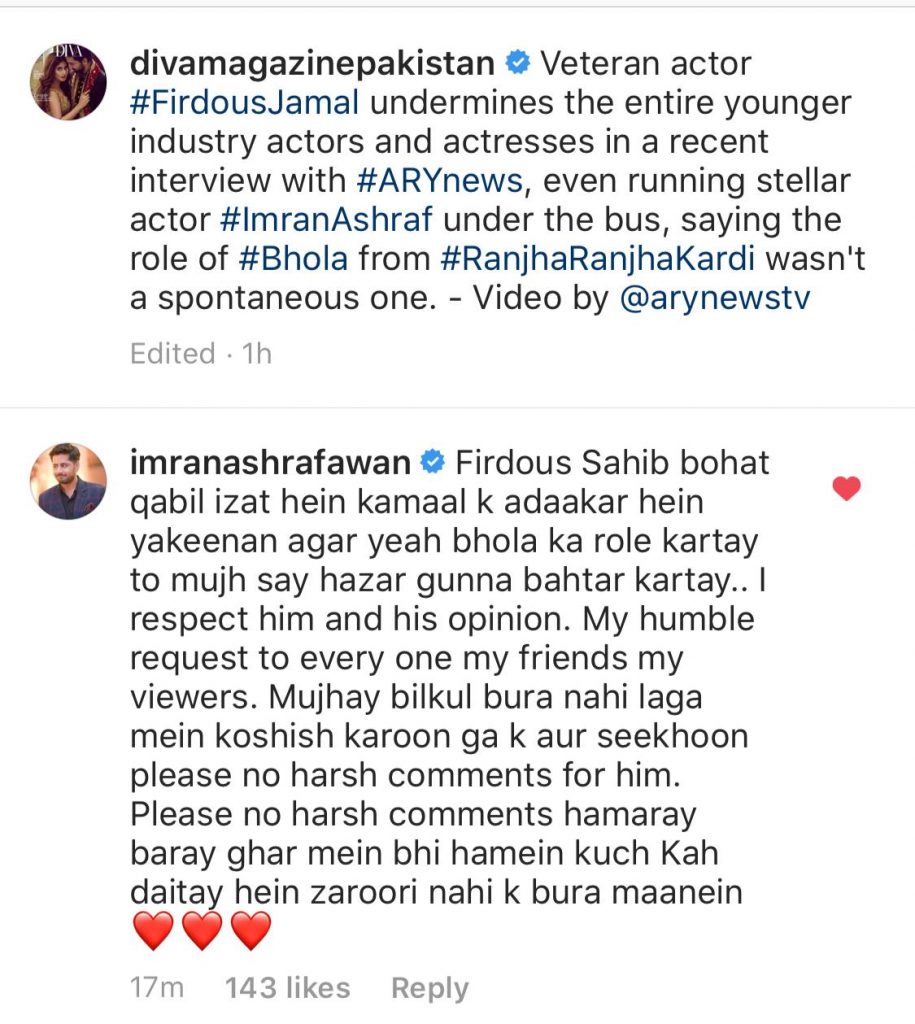
Task: Unlike imranashrafawan's comment with red heart
Action: 846,488
